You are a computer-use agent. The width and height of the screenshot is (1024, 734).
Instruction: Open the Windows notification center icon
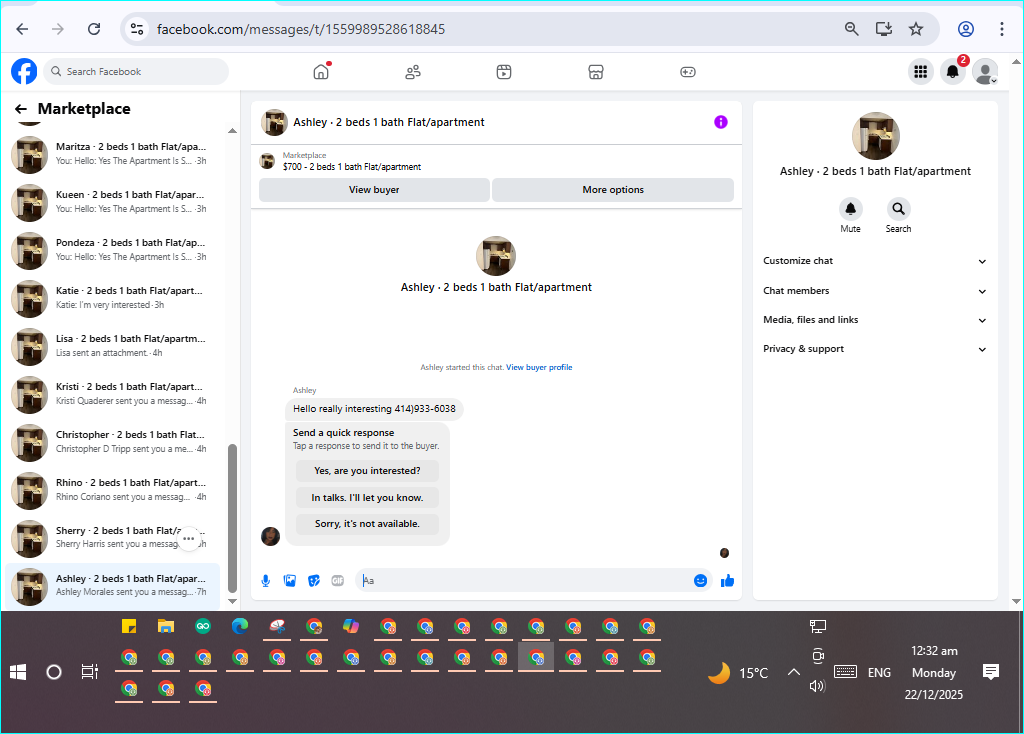(x=991, y=671)
